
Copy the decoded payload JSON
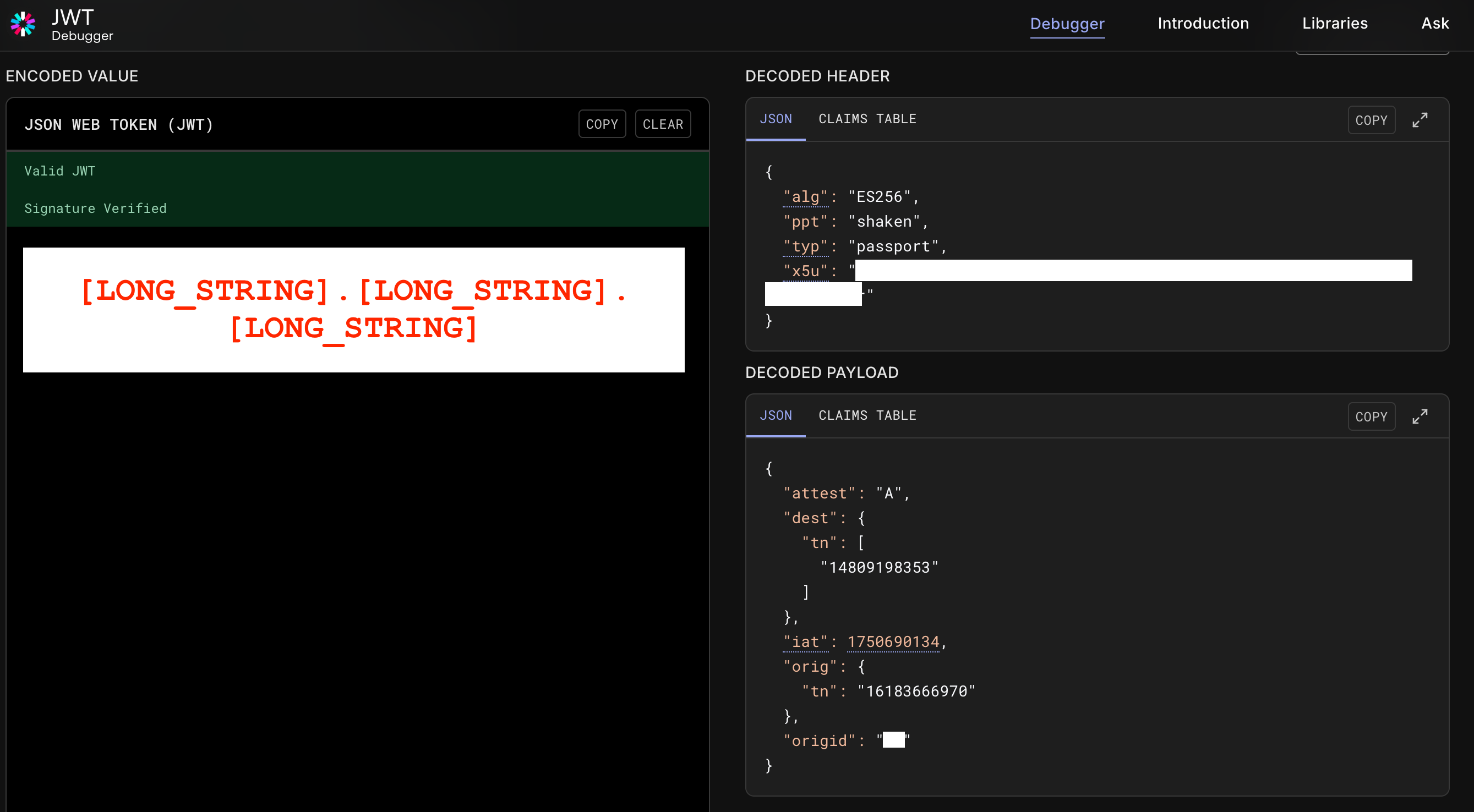pos(1371,416)
